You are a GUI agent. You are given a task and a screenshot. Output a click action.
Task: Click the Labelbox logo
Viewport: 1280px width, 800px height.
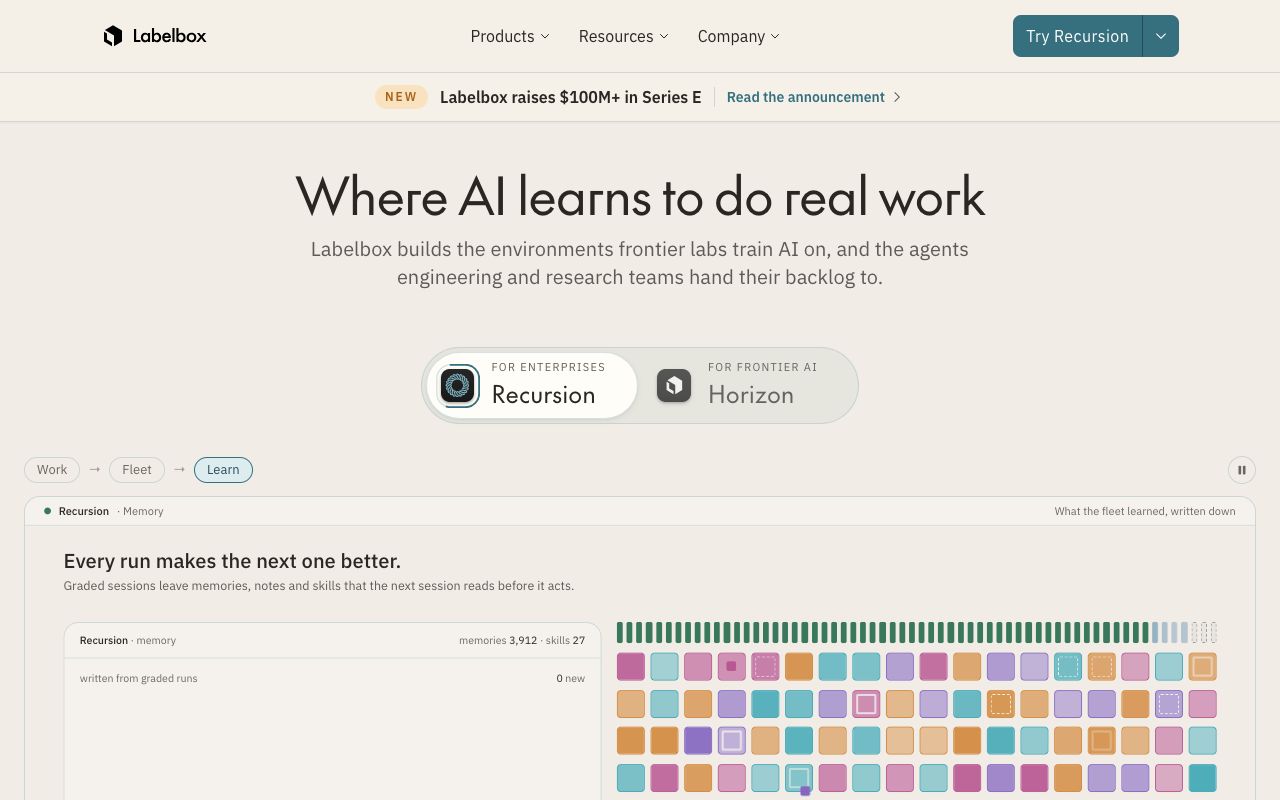155,36
